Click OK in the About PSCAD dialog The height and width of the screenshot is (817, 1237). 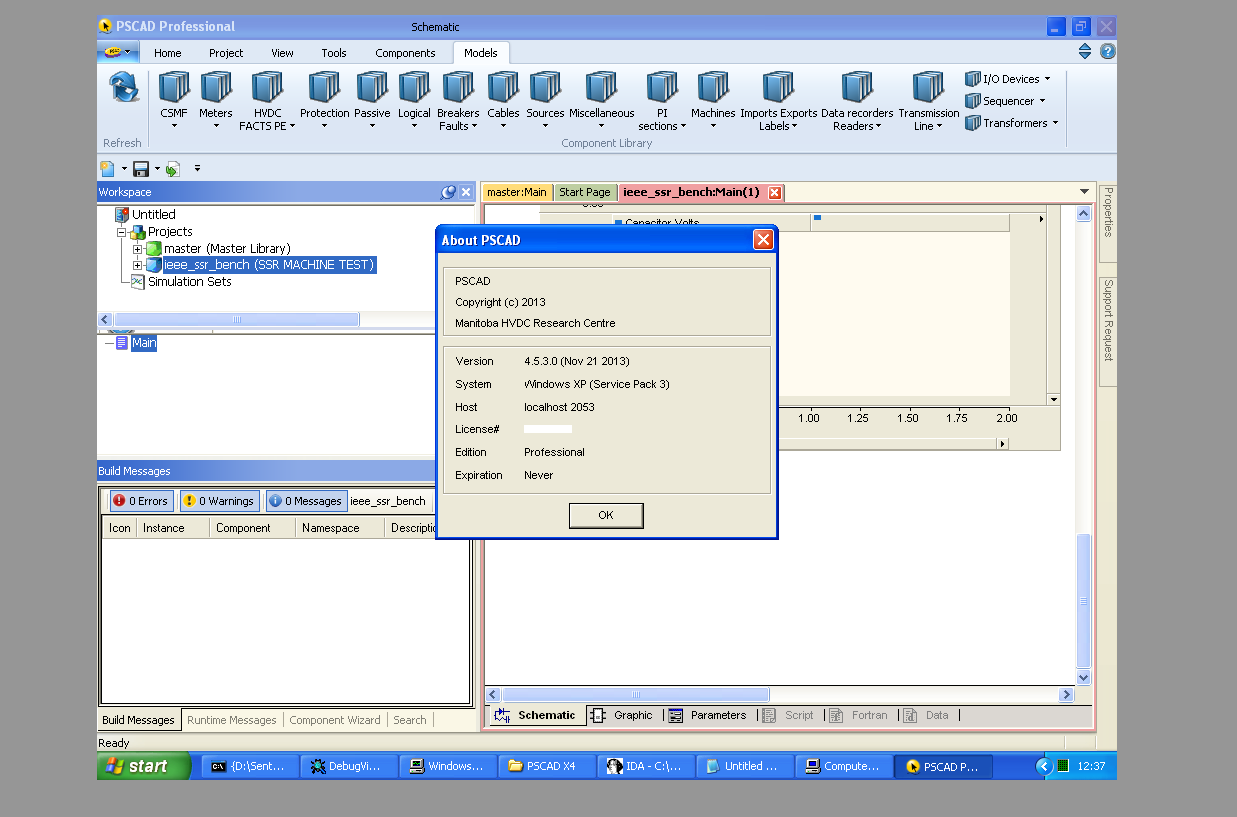(606, 515)
